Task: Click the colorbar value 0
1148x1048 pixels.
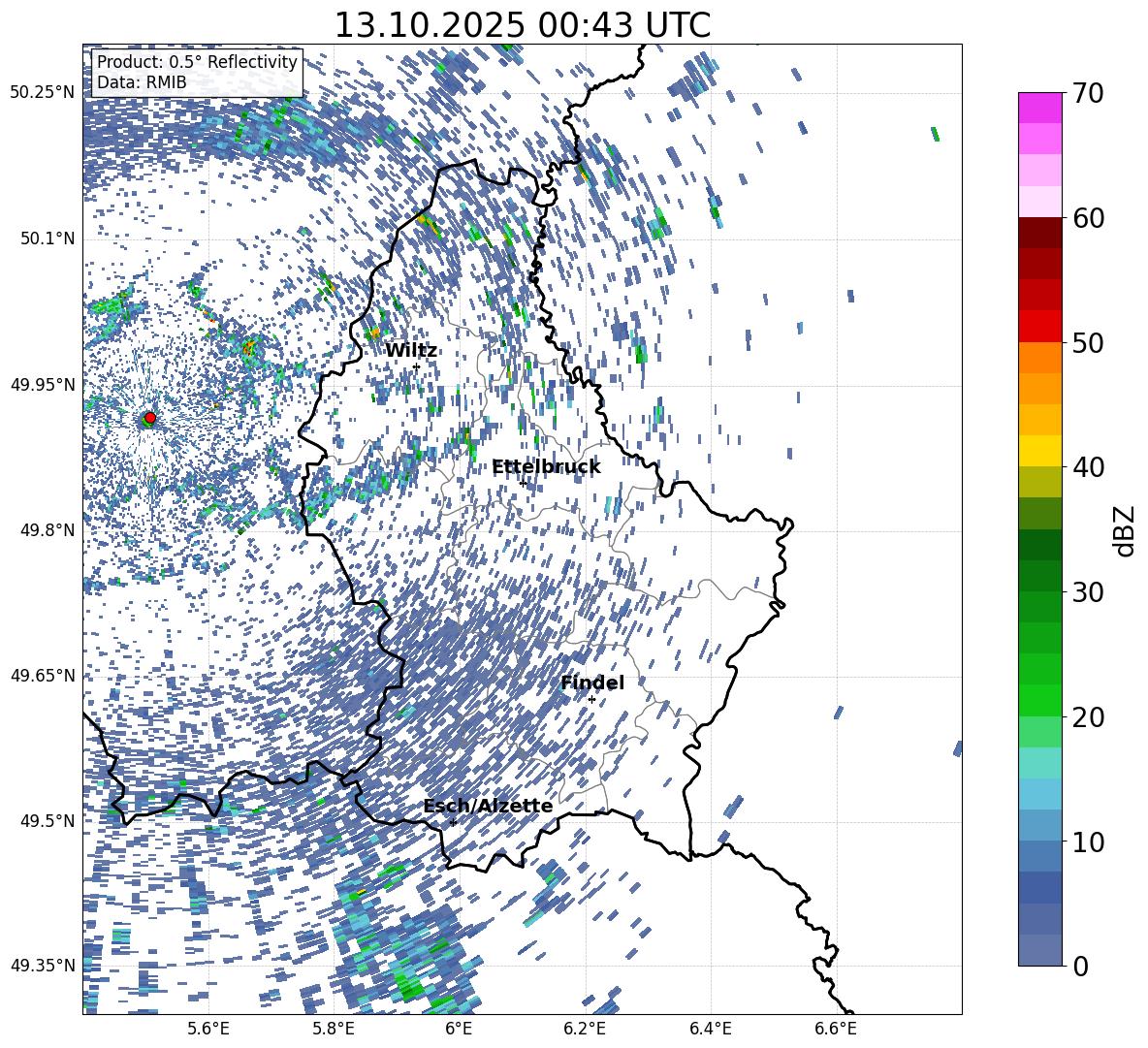Action: point(1080,966)
